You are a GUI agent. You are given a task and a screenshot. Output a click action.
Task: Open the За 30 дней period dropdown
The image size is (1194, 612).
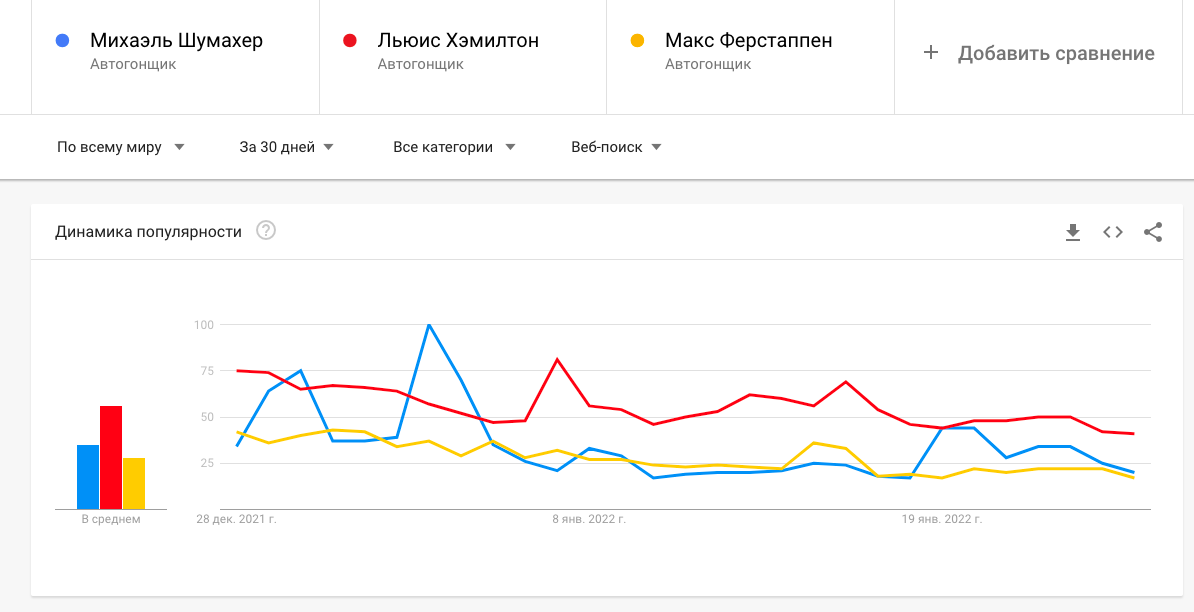[286, 147]
